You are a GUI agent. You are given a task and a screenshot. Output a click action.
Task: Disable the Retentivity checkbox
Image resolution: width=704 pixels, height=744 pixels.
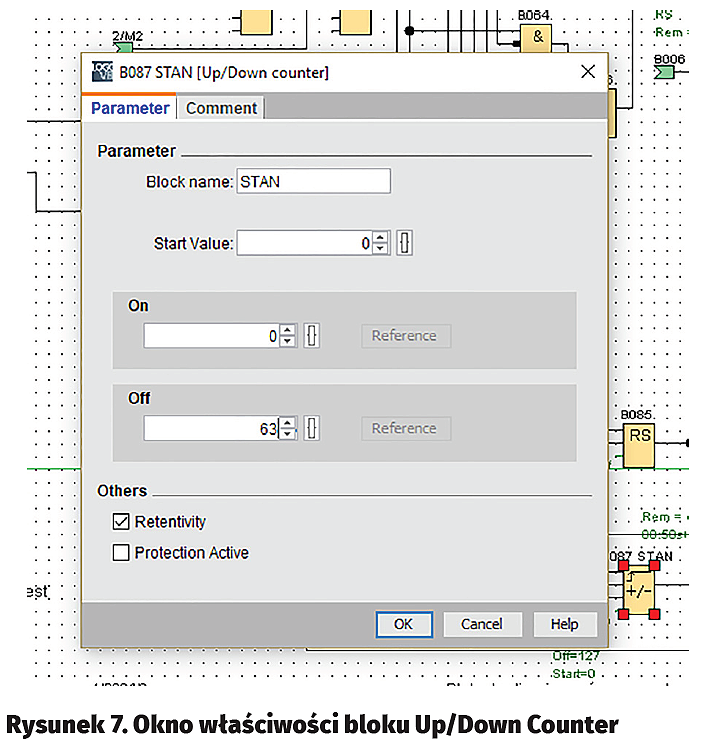(x=122, y=522)
